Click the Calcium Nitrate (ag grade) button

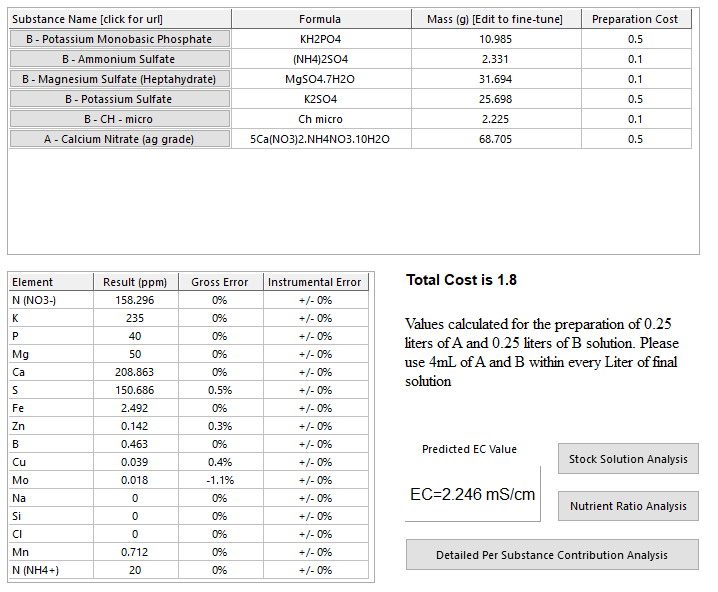(x=120, y=139)
